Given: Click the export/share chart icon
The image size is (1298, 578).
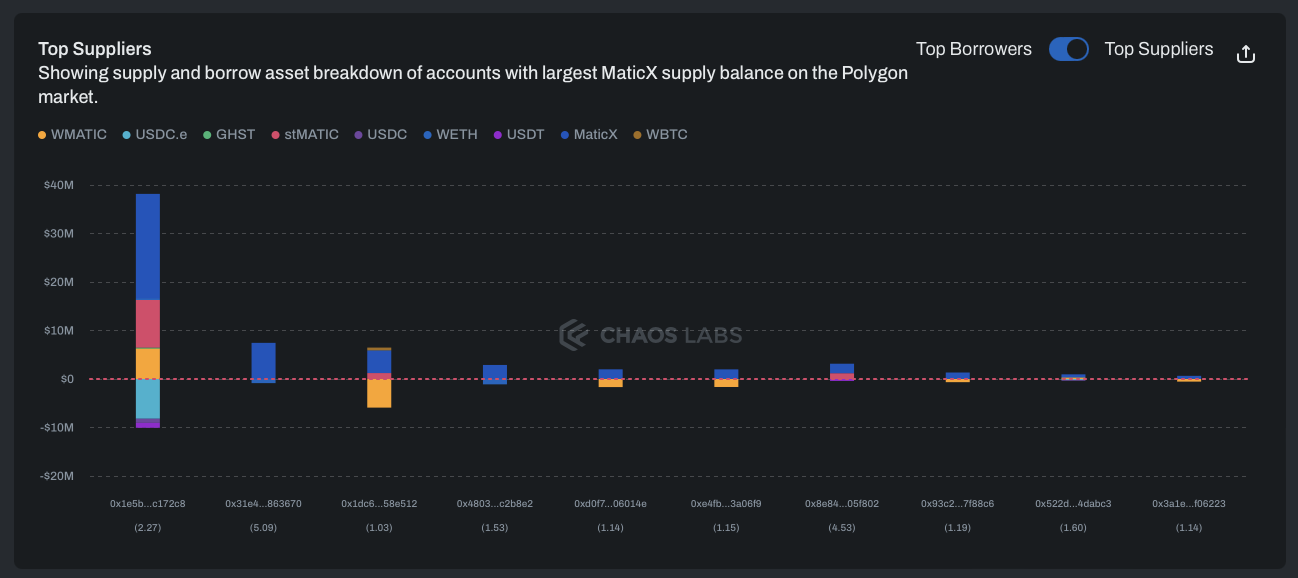Looking at the screenshot, I should click(x=1245, y=54).
